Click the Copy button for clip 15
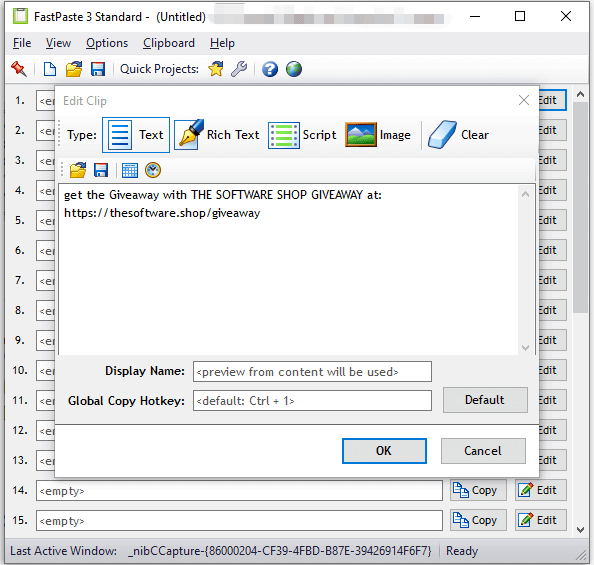Image resolution: width=594 pixels, height=565 pixels. click(478, 520)
